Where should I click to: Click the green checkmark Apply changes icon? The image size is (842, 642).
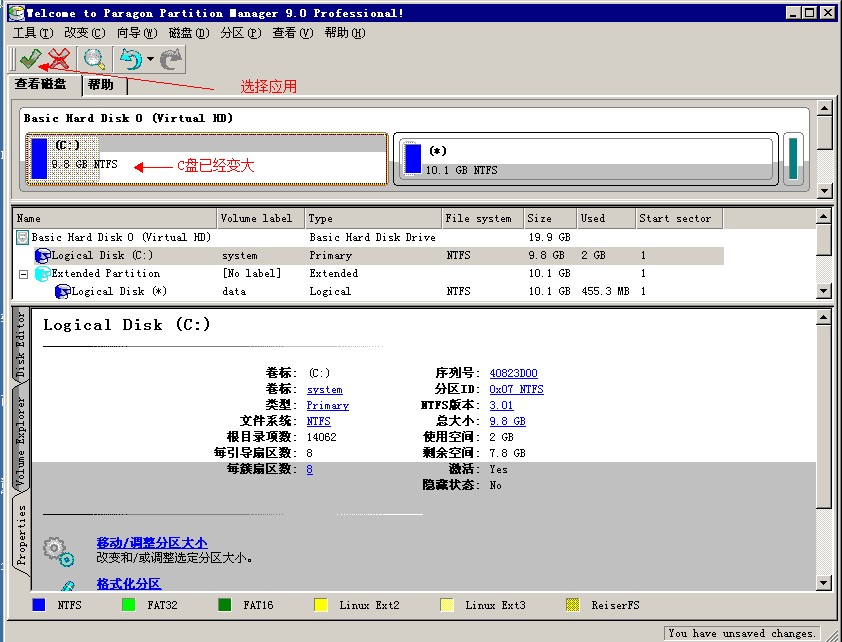point(30,59)
